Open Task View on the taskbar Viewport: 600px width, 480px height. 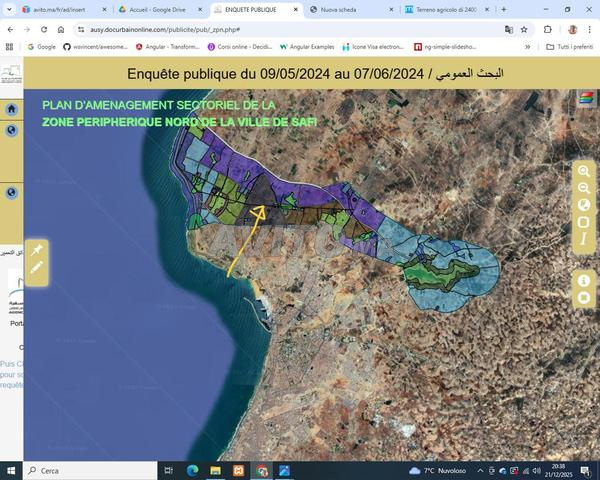pyautogui.click(x=168, y=471)
